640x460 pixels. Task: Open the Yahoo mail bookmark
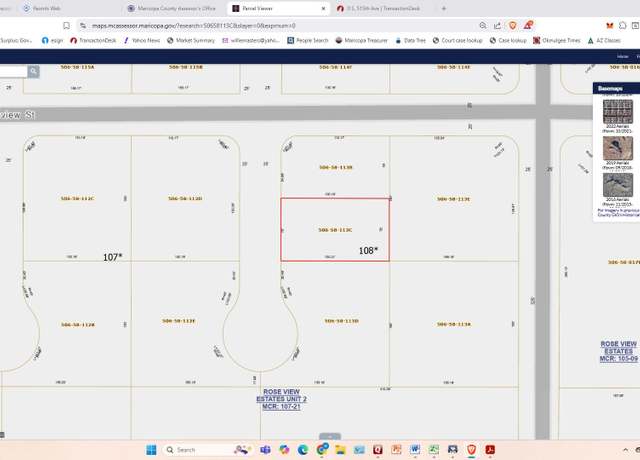(x=251, y=40)
